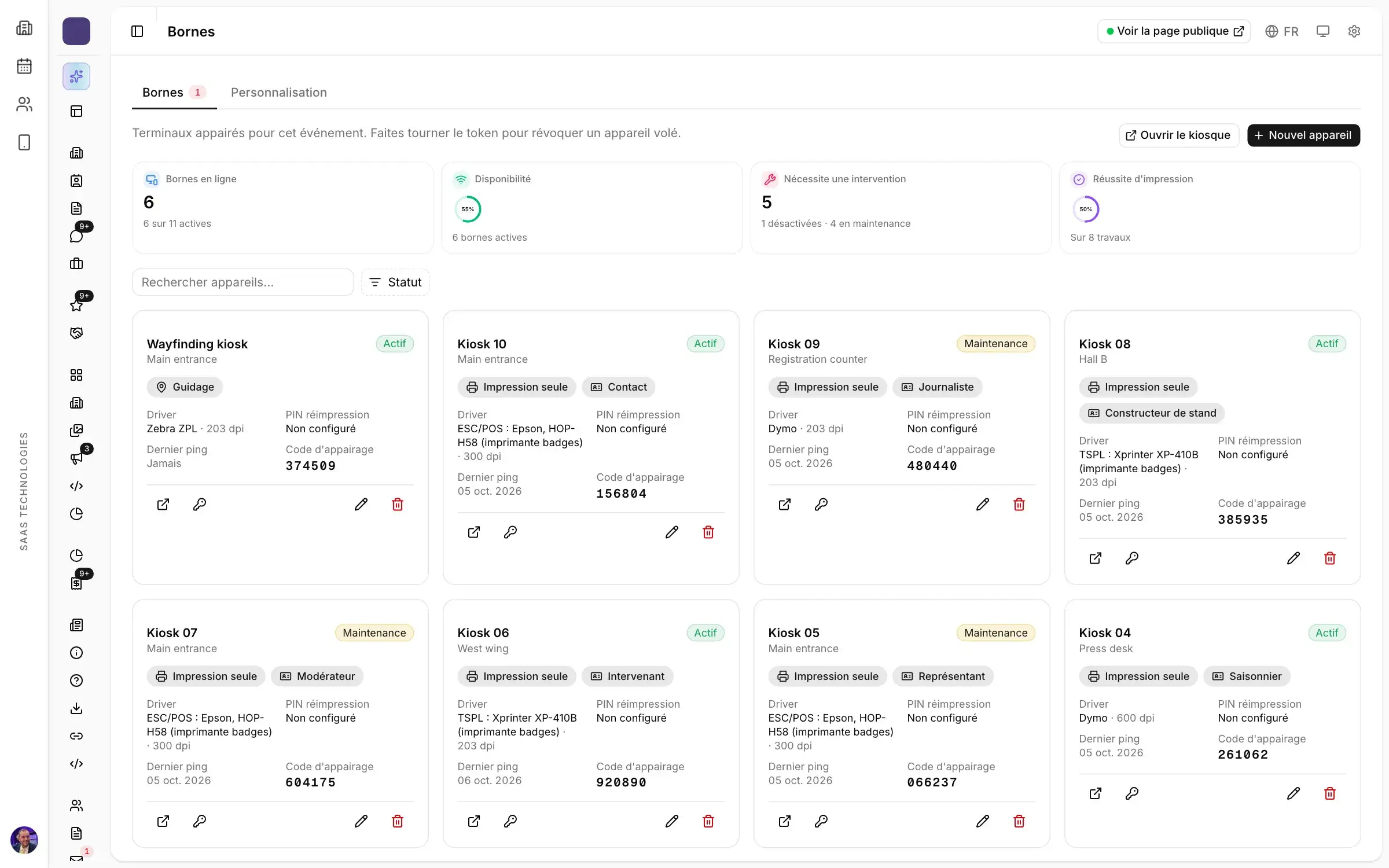1389x868 pixels.
Task: Edit Kiosk 06 pencil icon
Action: [672, 821]
